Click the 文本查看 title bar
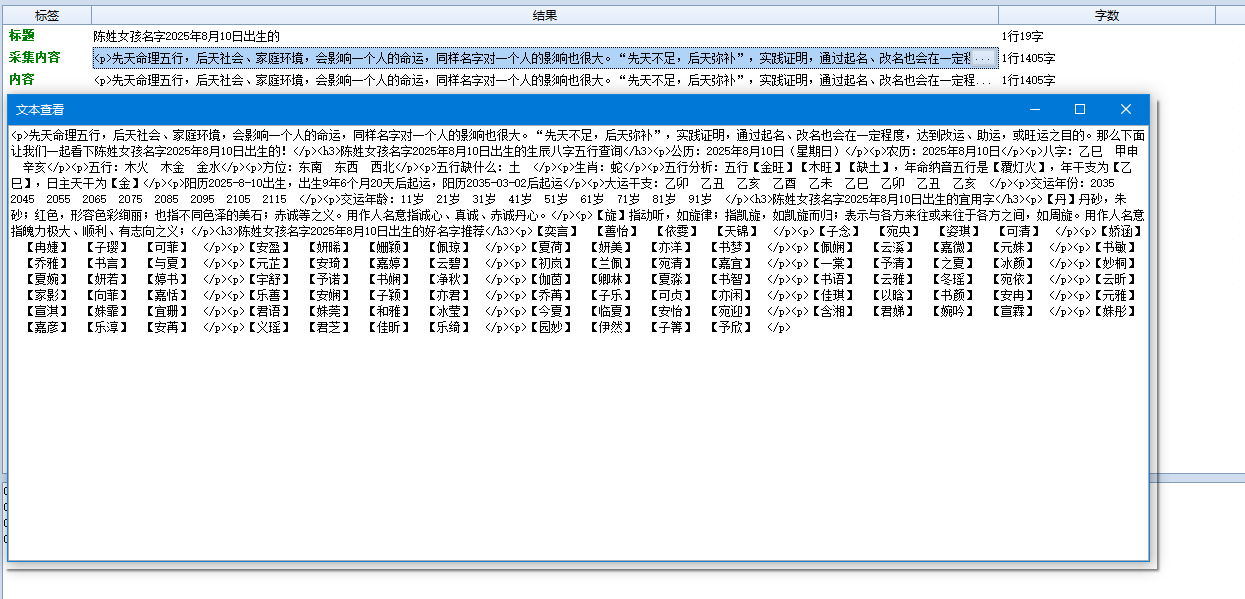Image resolution: width=1245 pixels, height=599 pixels. 500,109
